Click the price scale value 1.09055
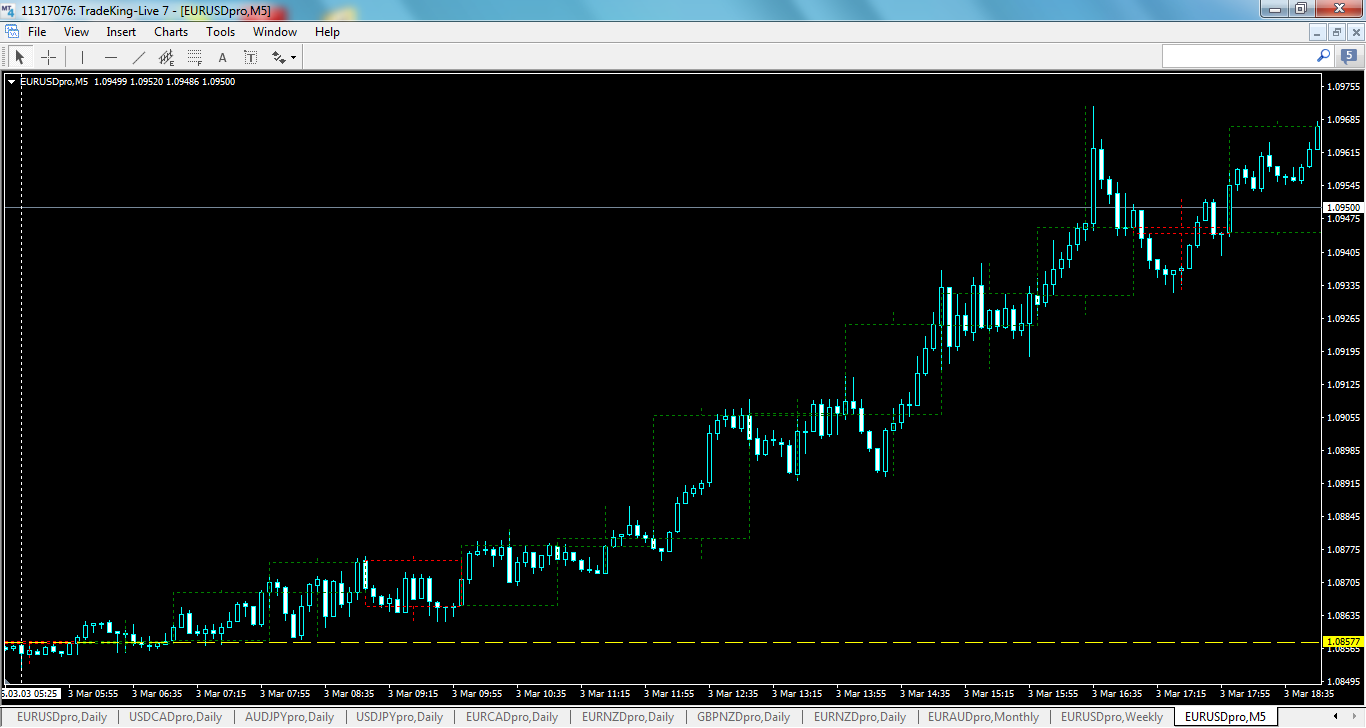The width and height of the screenshot is (1366, 728). click(x=1345, y=418)
